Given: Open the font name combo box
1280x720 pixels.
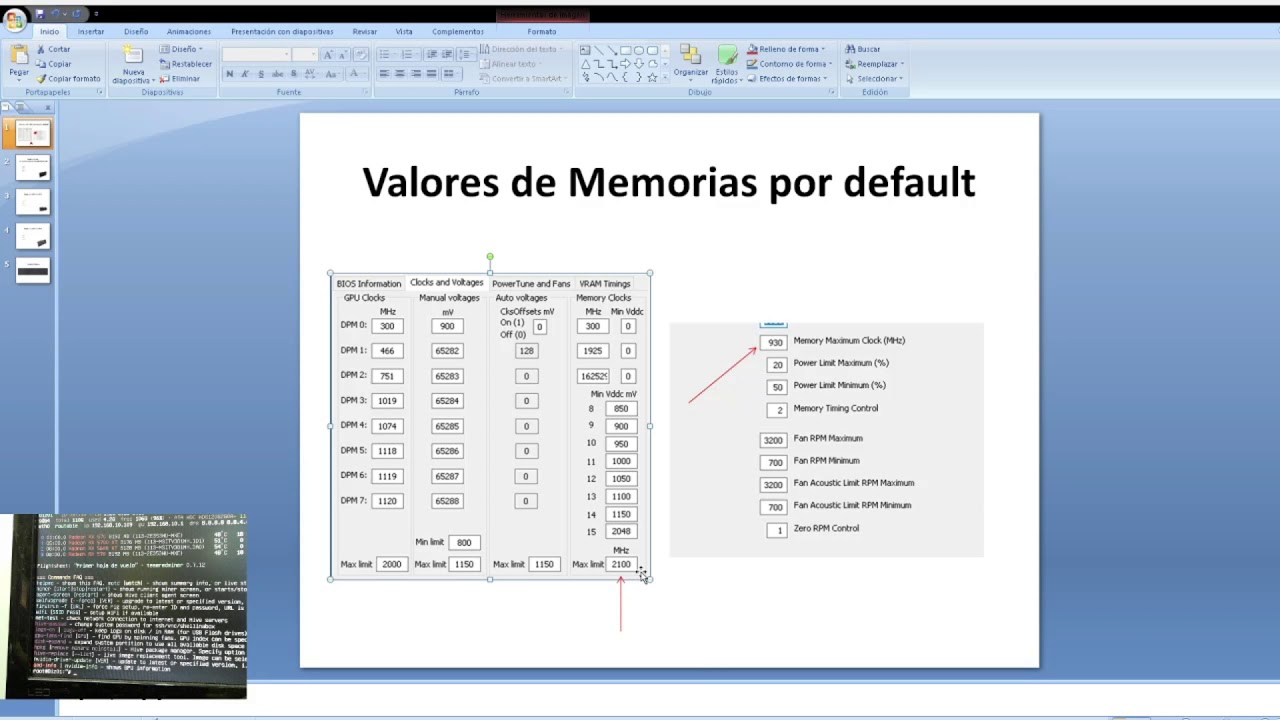Looking at the screenshot, I should pyautogui.click(x=256, y=54).
